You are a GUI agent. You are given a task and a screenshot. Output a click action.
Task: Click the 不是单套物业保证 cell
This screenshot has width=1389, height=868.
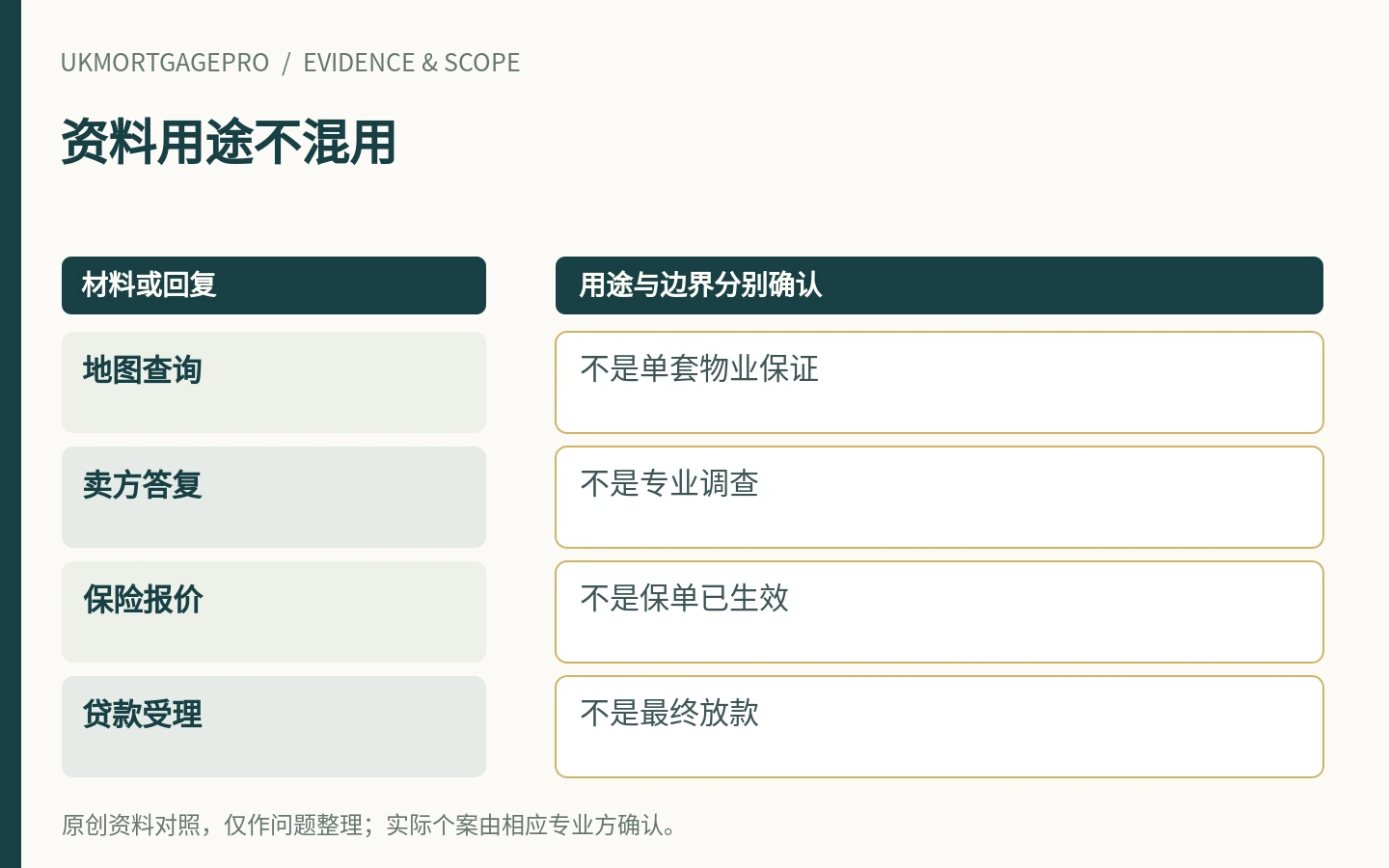(940, 383)
